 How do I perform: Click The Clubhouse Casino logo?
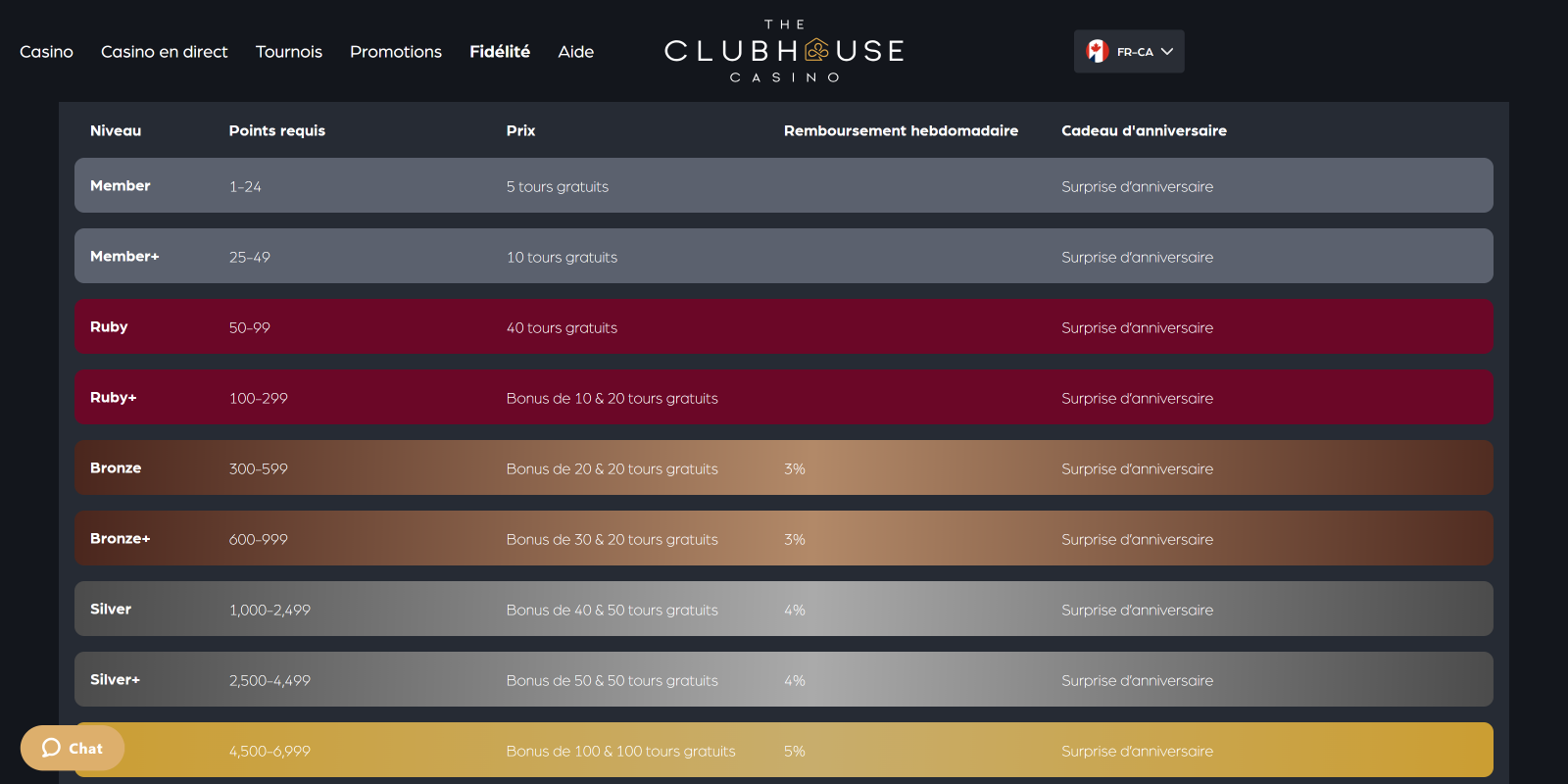784,51
